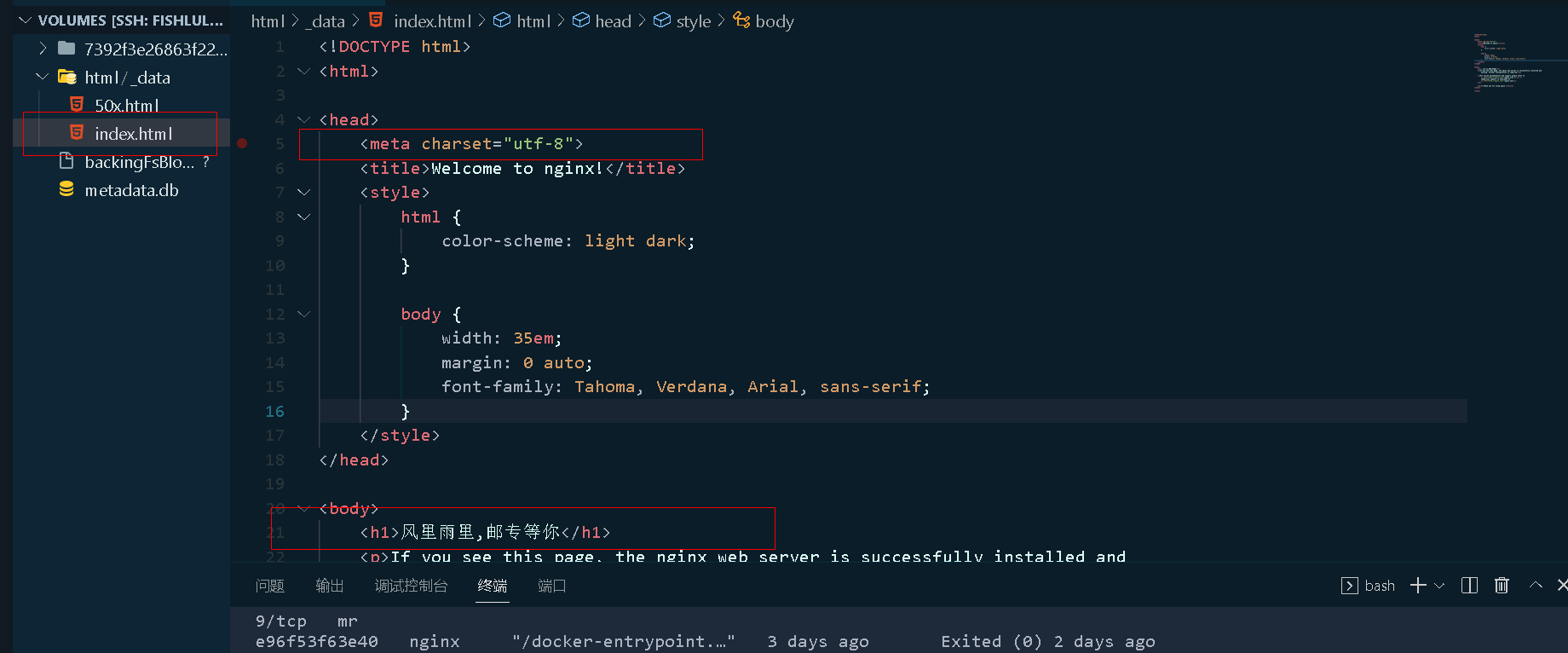Fold the style block at line 7
Viewport: 1568px width, 653px height.
pos(303,193)
